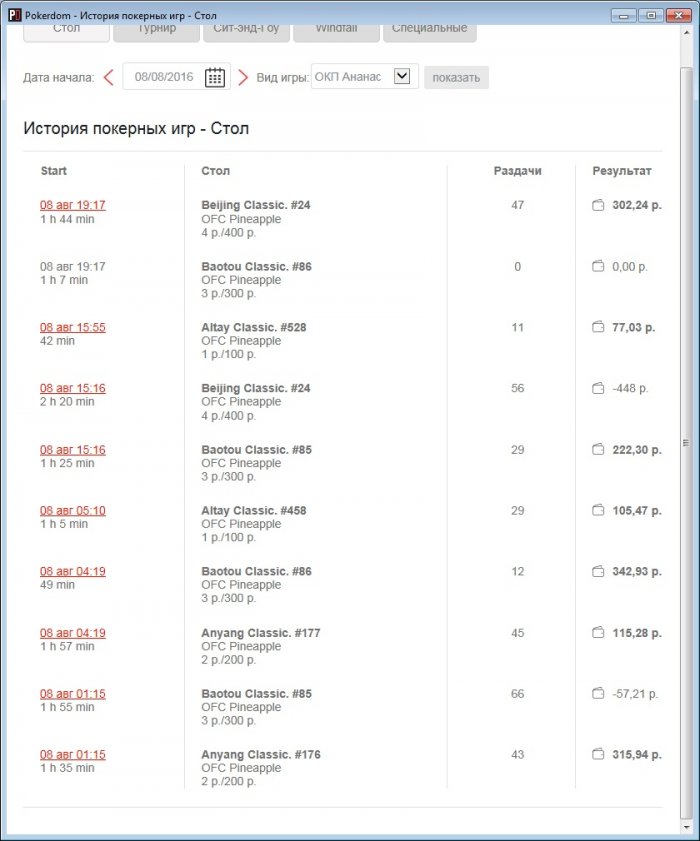
Task: Click the показать button
Action: (x=456, y=77)
